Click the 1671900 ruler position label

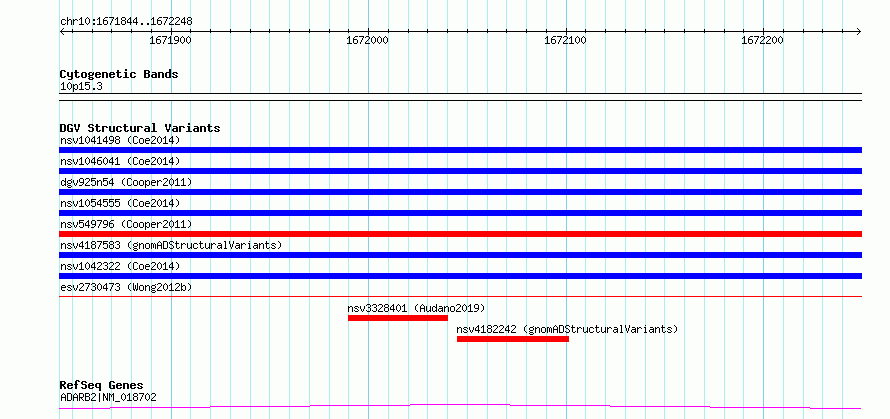(170, 40)
